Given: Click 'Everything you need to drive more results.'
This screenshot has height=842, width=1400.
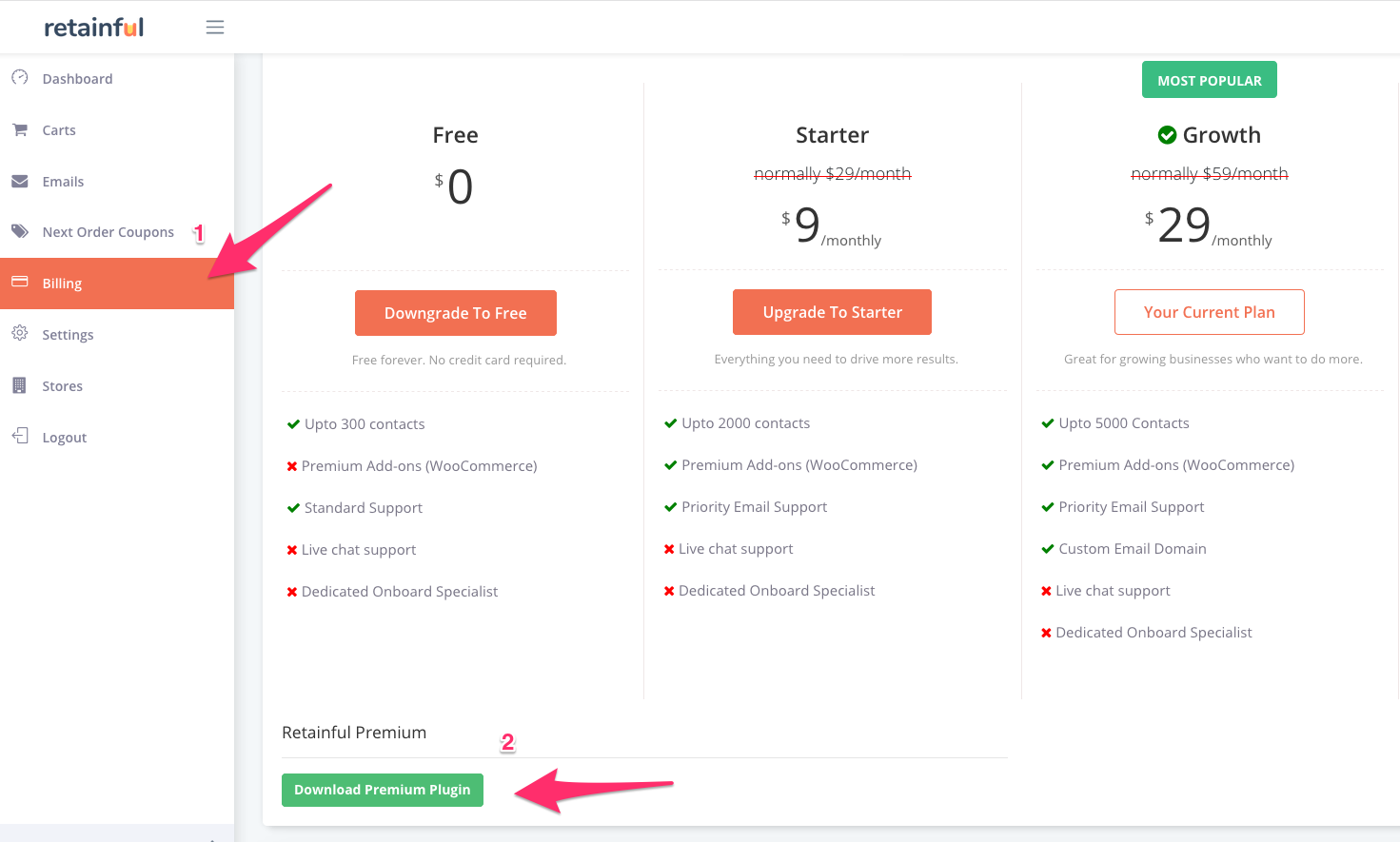Looking at the screenshot, I should click(837, 360).
